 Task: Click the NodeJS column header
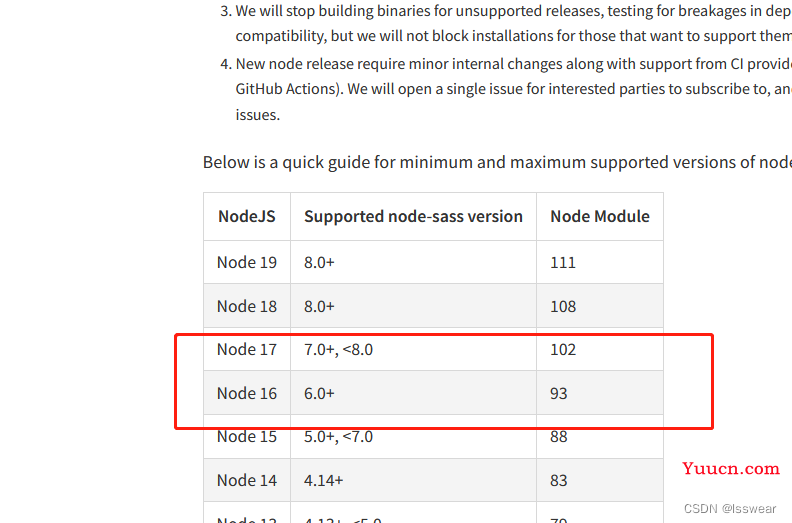click(246, 216)
